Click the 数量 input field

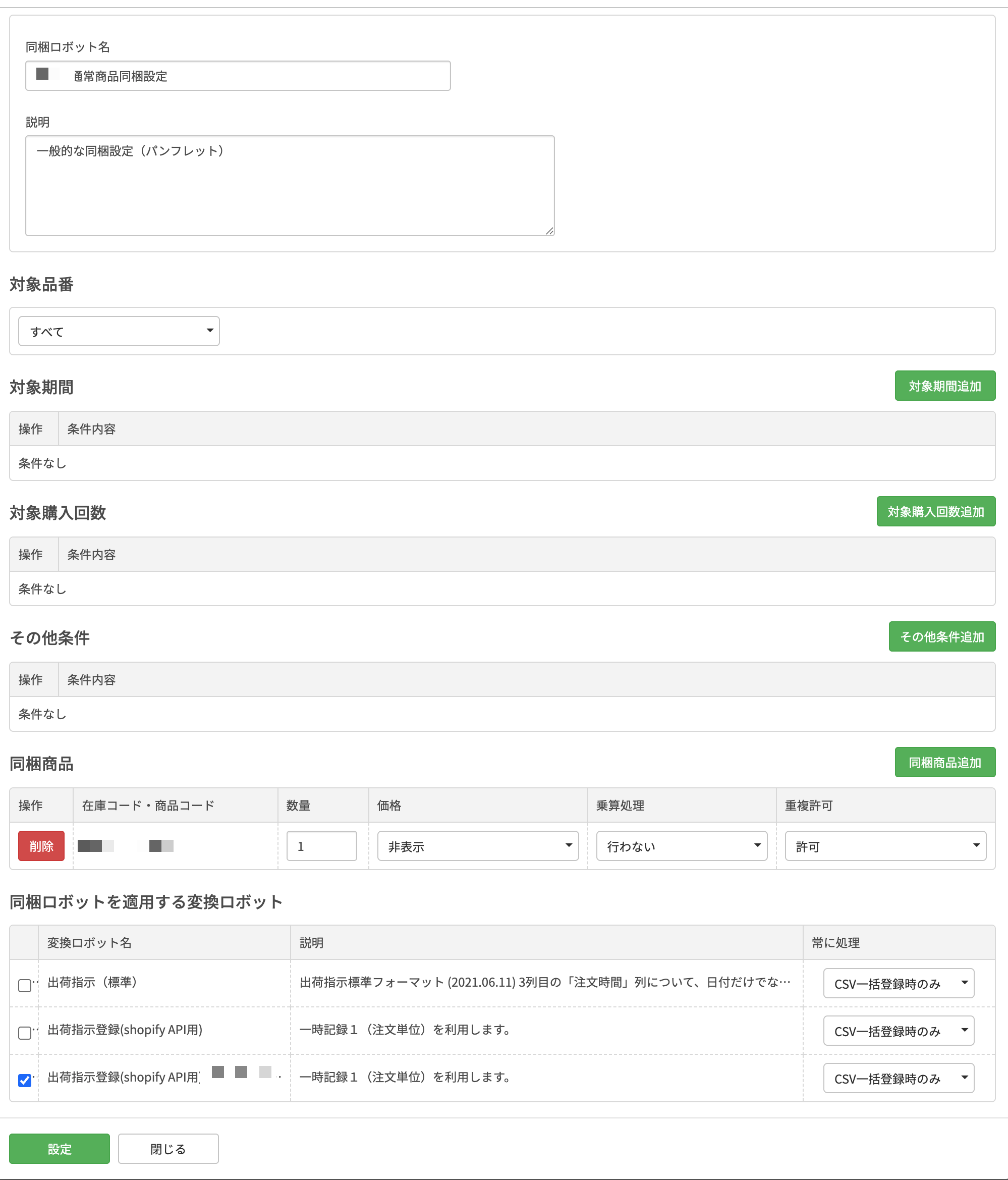pos(321,846)
